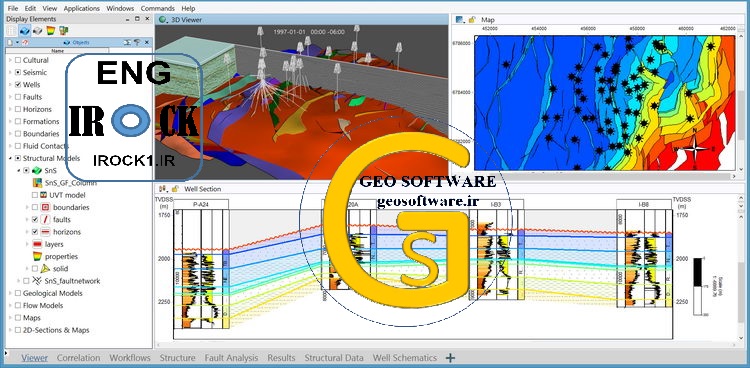Image resolution: width=750 pixels, height=368 pixels.
Task: Click the sigma icon in Objects header
Action: pos(129,43)
